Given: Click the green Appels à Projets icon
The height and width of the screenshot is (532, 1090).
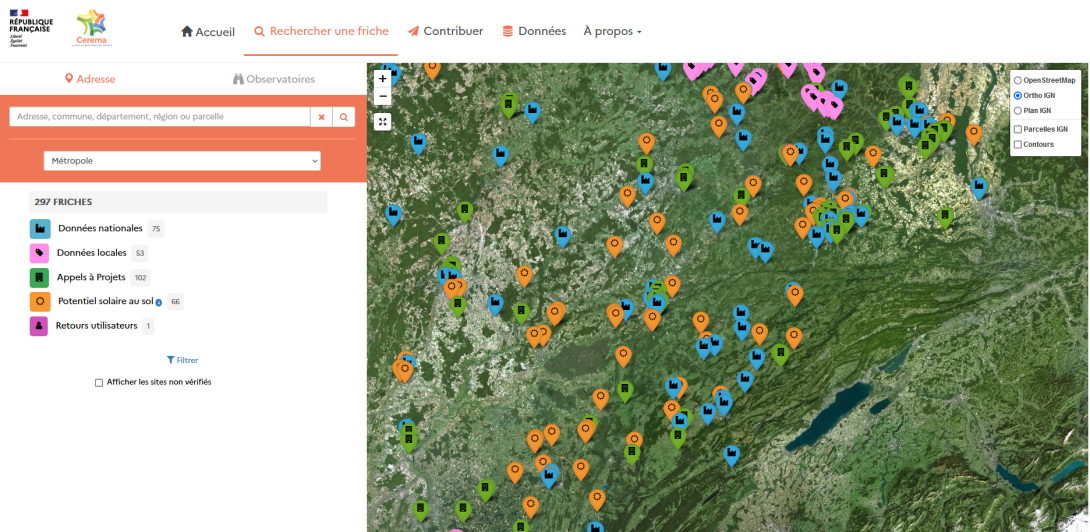Looking at the screenshot, I should [x=40, y=277].
